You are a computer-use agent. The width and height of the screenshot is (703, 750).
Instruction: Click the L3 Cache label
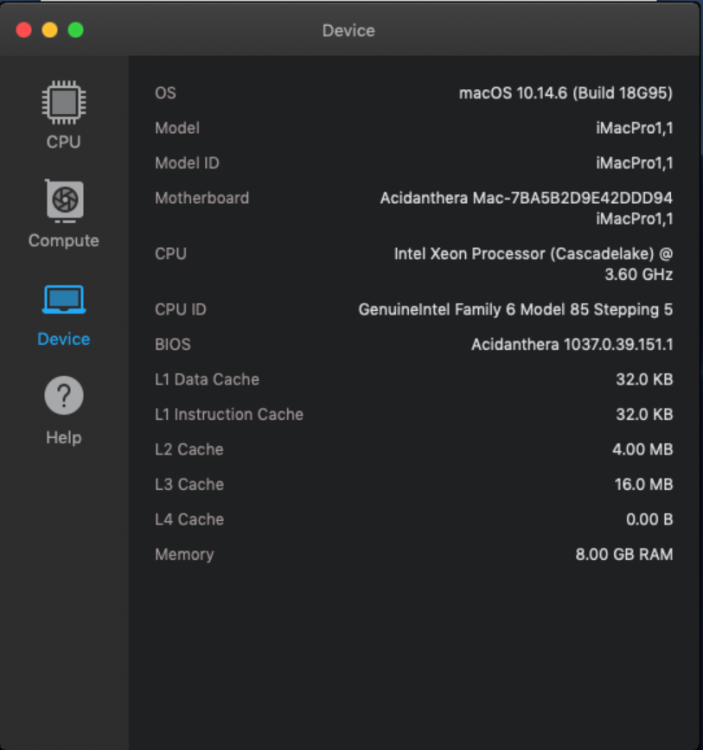[189, 484]
